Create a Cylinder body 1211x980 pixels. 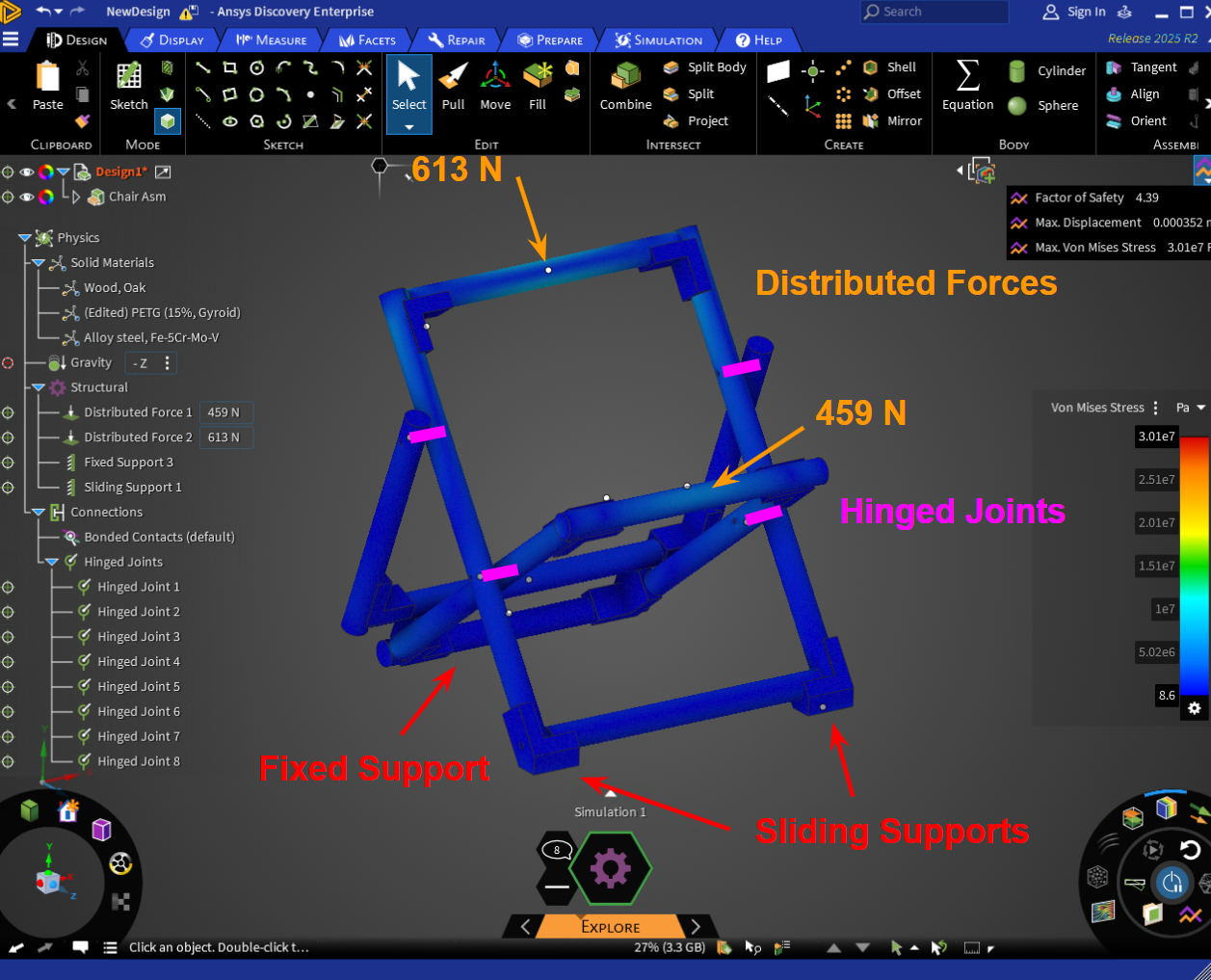(x=1047, y=71)
